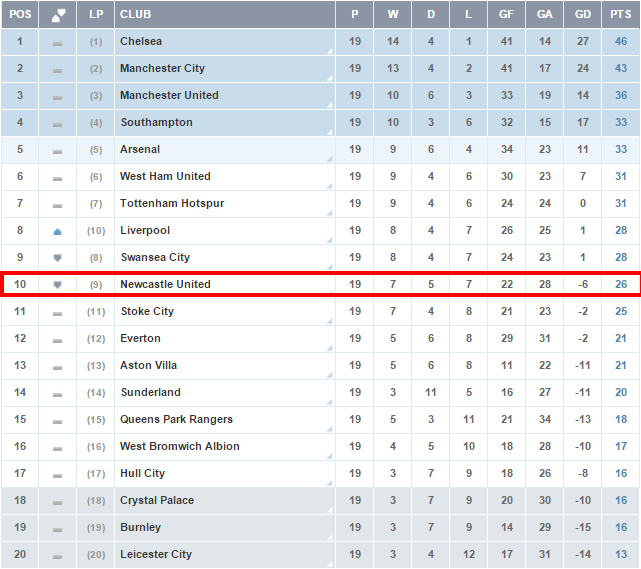This screenshot has height=569, width=641.
Task: Click the movement arrows column header icon
Action: tap(58, 15)
